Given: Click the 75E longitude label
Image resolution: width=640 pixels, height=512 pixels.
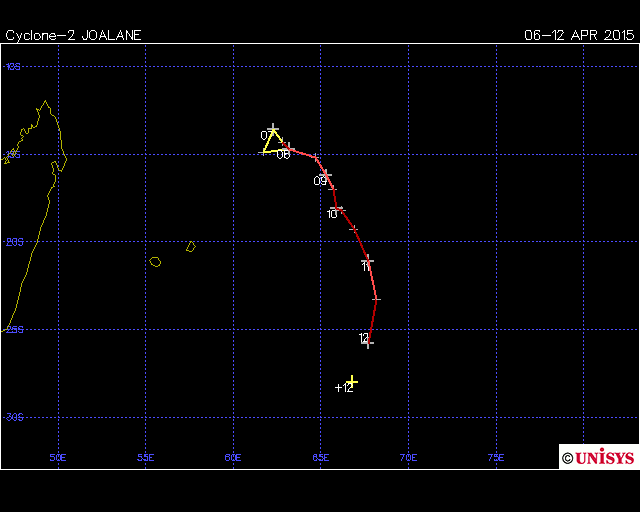Looking at the screenshot, I should [496, 457].
